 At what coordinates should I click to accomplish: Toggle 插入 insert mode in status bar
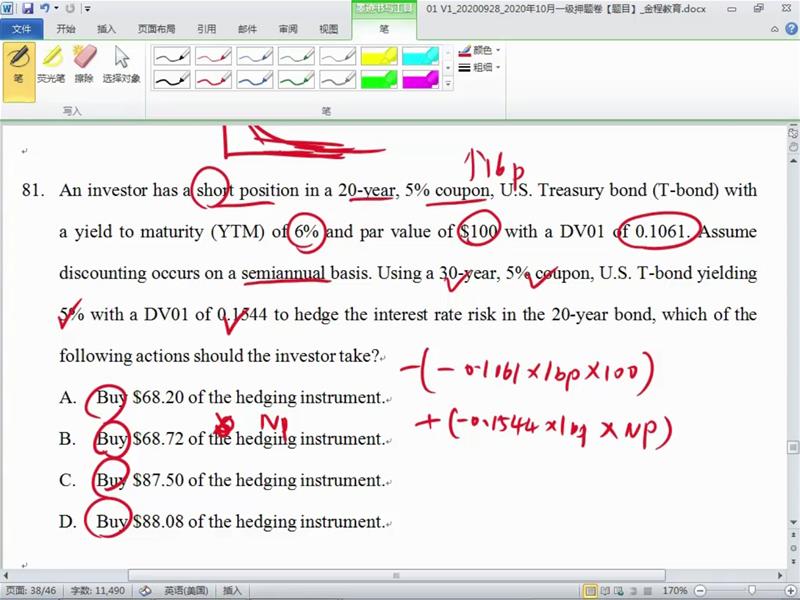click(232, 591)
